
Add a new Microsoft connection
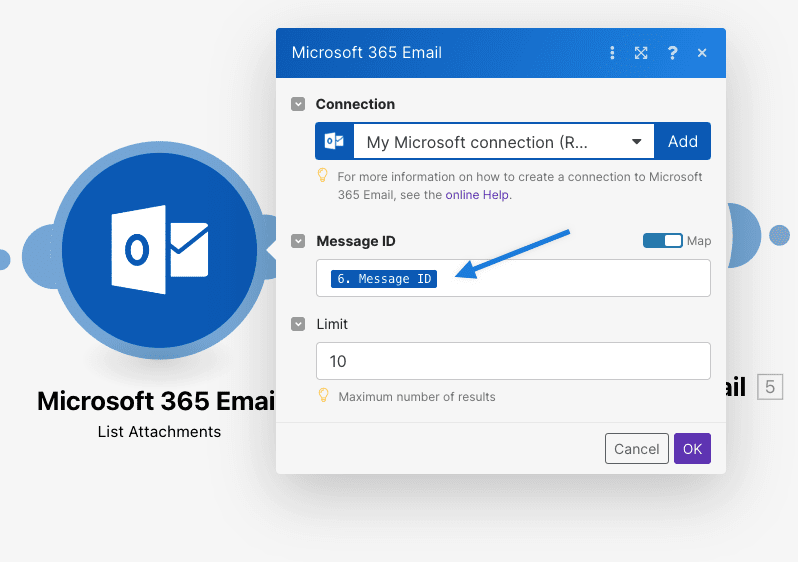682,141
